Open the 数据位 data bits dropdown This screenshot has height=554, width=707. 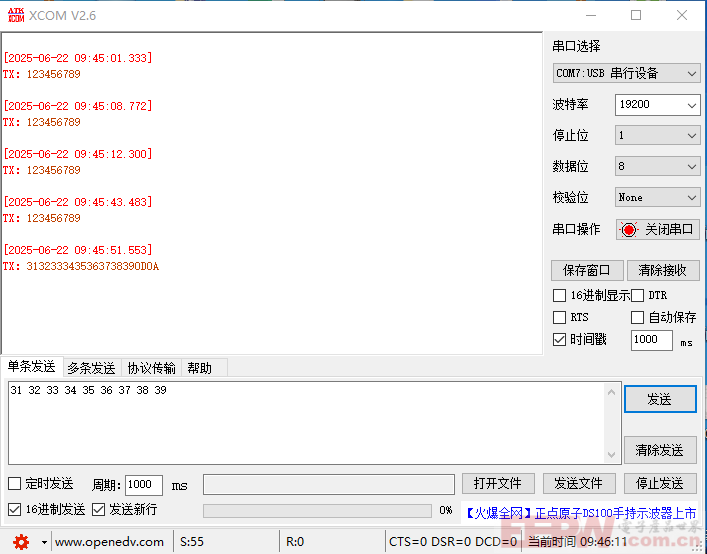coord(657,166)
